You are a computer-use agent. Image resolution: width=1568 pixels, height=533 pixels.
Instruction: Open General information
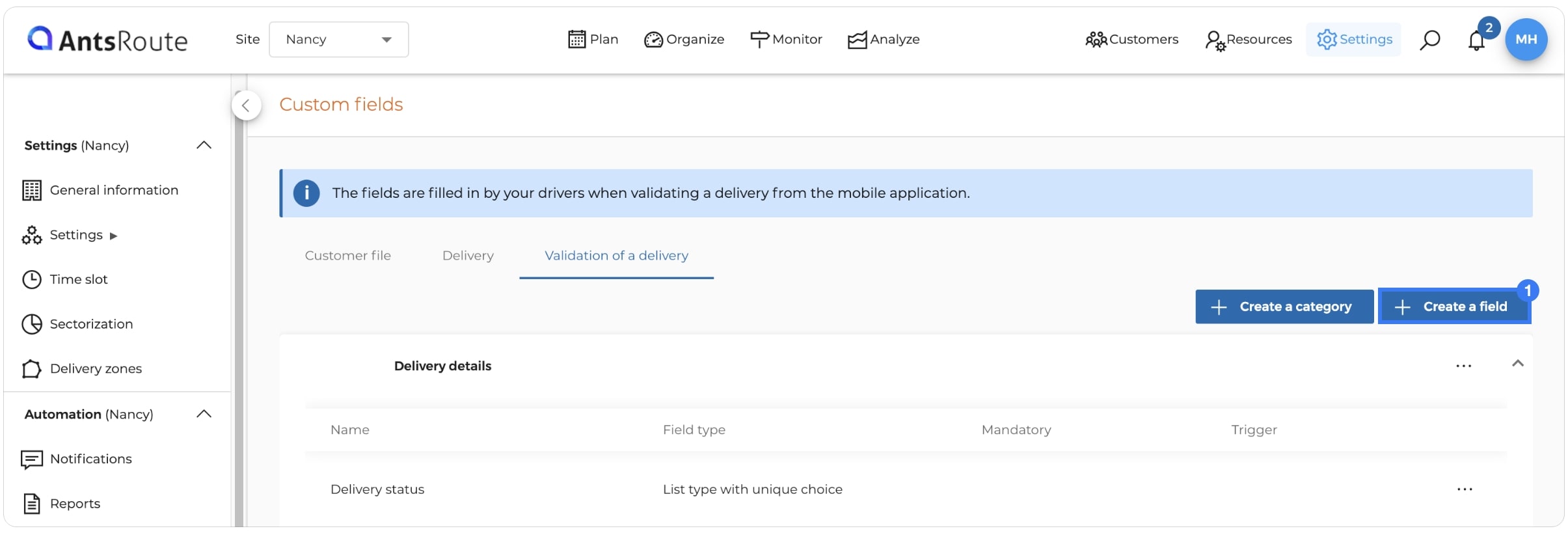point(114,190)
